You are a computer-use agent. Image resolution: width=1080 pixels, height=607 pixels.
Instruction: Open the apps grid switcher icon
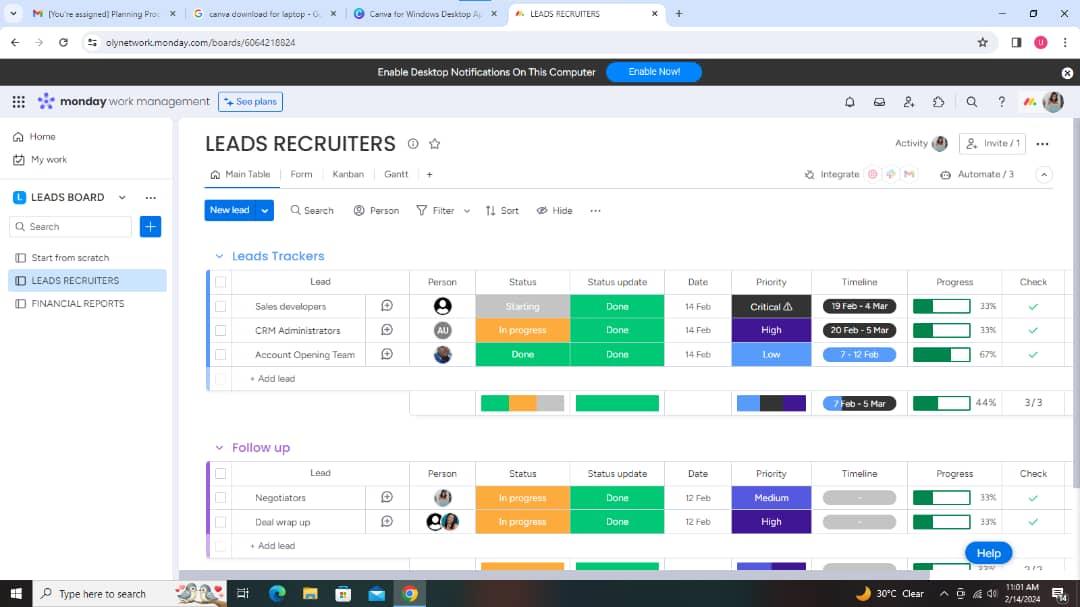[18, 102]
